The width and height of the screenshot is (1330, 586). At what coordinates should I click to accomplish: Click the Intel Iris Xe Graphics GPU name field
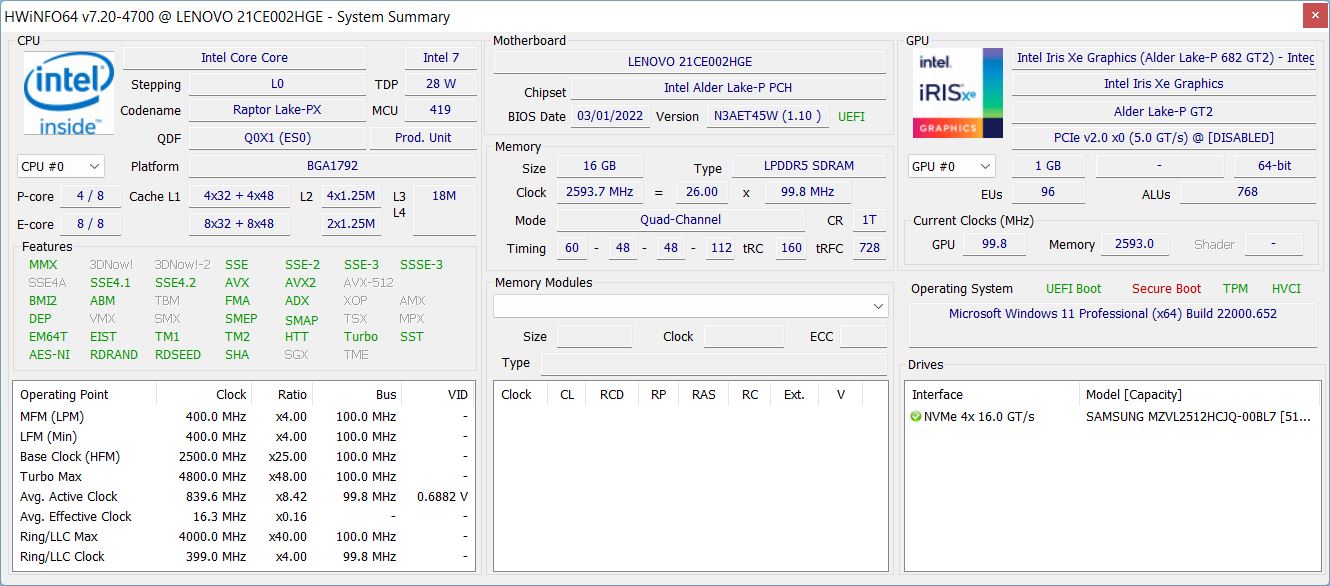pos(1163,84)
